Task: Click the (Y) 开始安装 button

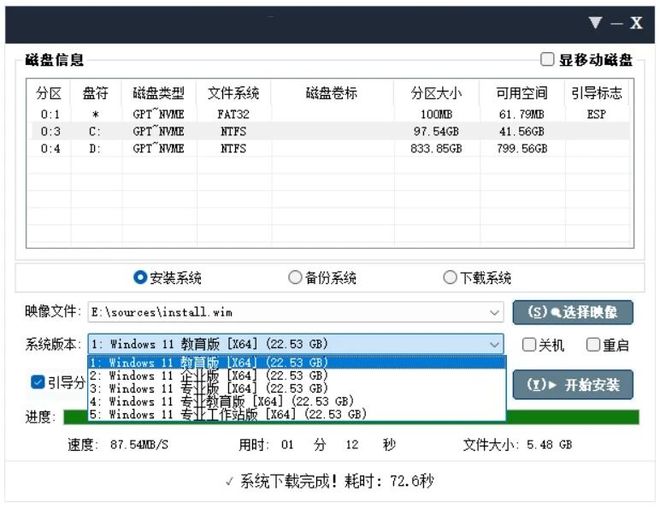Action: tap(572, 384)
